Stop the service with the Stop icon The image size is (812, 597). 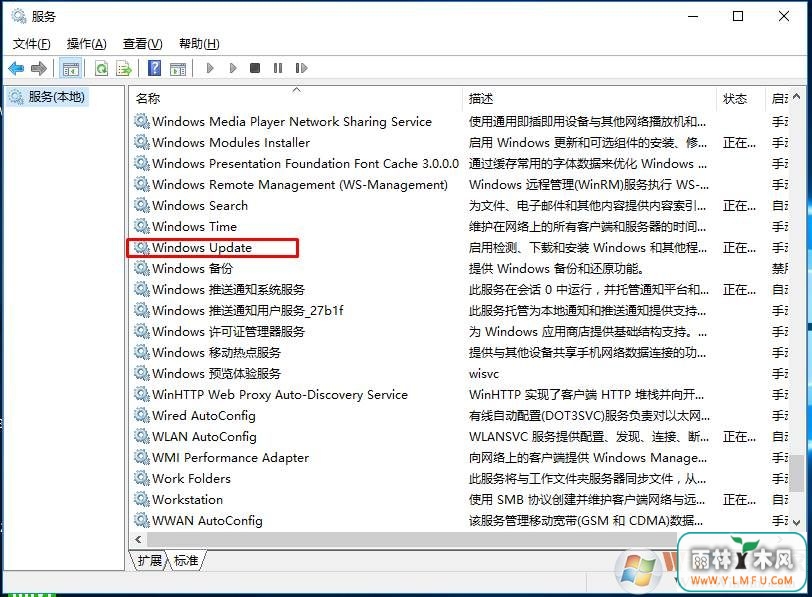pos(255,68)
